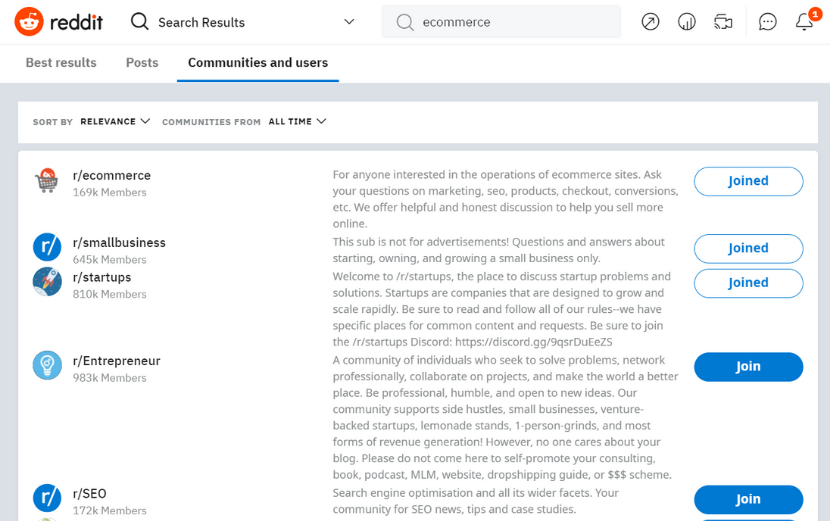
Task: Expand the Search Results navigation dropdown
Action: [x=349, y=22]
